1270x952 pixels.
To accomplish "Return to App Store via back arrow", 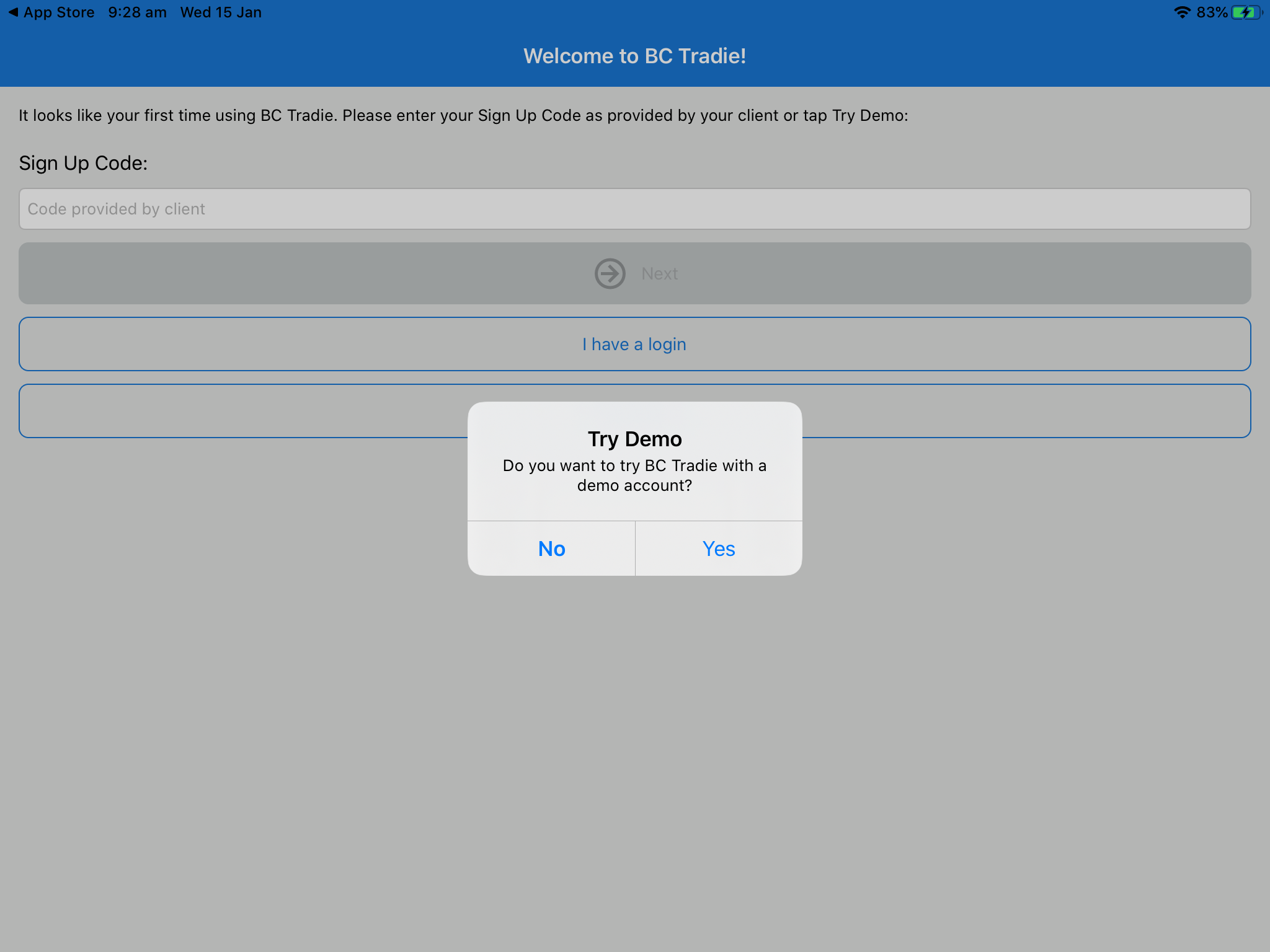I will tap(52, 12).
